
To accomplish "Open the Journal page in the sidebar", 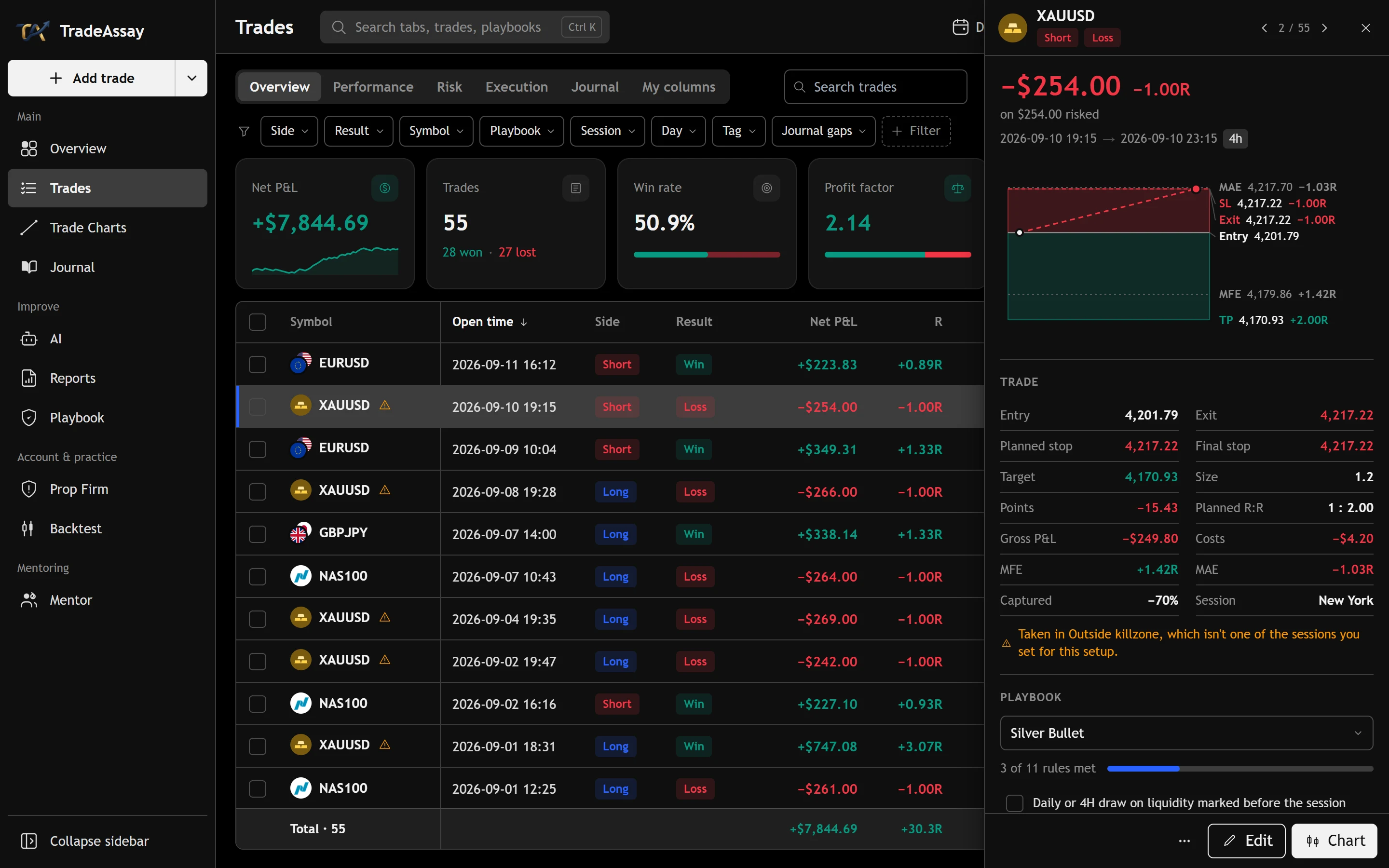I will (108, 268).
